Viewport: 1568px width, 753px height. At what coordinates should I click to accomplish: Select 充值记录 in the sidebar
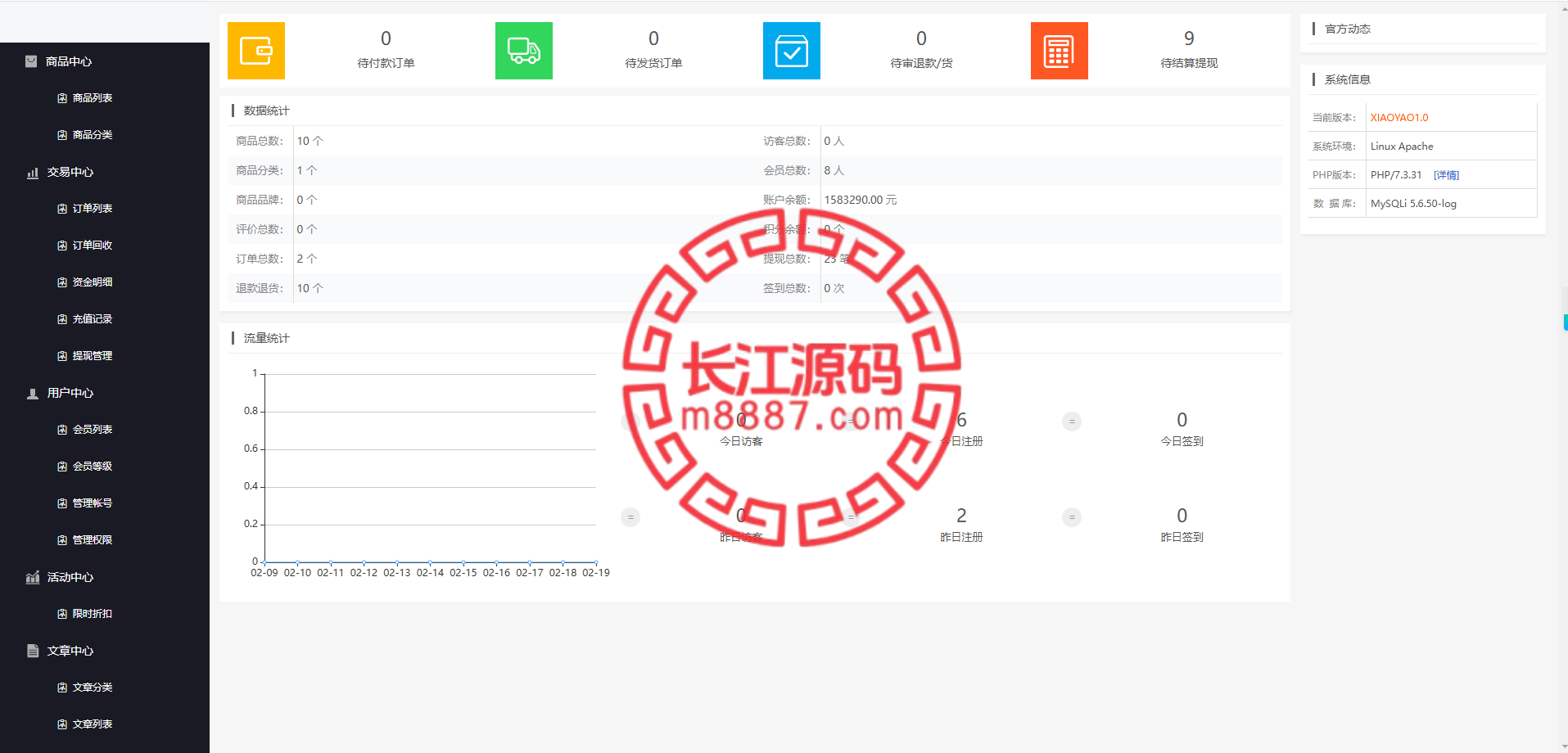click(93, 319)
